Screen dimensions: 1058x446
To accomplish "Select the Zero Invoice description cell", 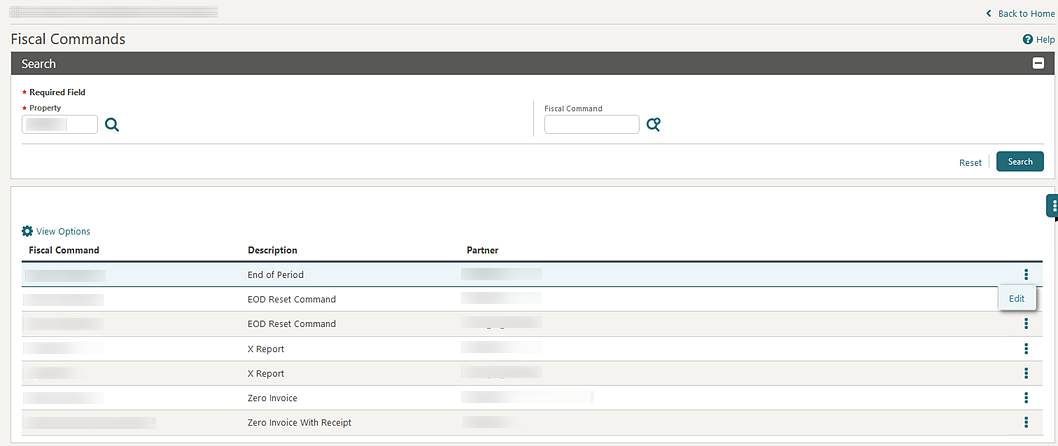I will click(272, 398).
